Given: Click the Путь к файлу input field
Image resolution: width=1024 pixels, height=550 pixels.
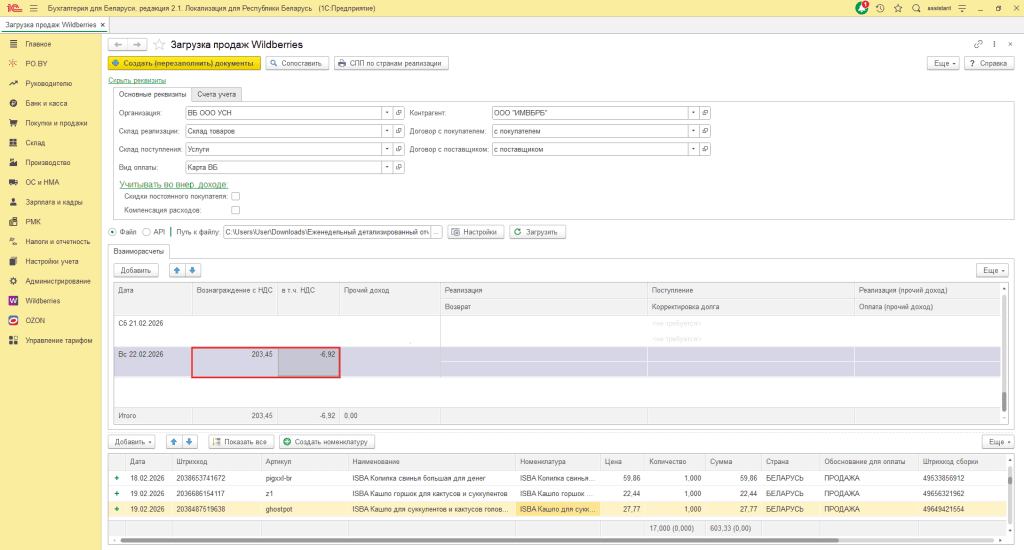Looking at the screenshot, I should pyautogui.click(x=327, y=232).
